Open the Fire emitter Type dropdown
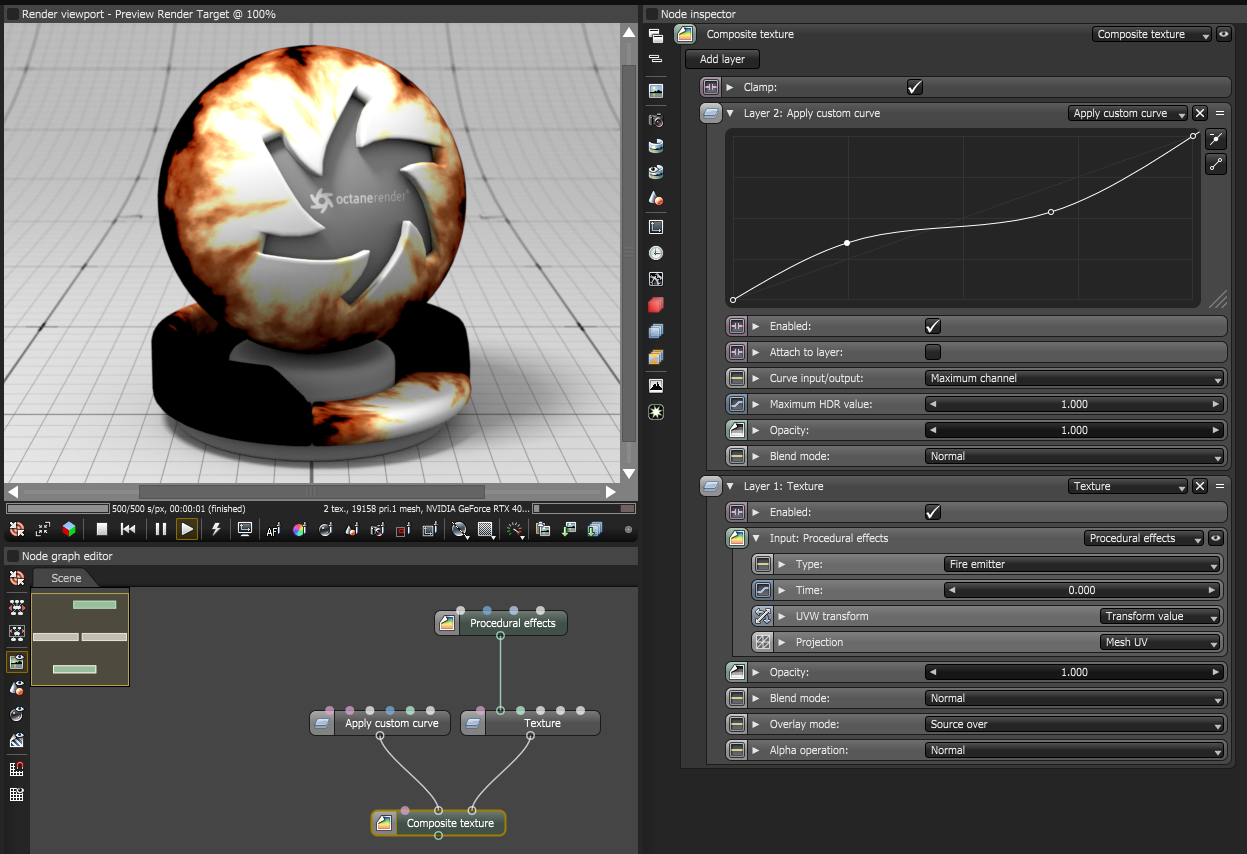The image size is (1247, 854). click(x=1083, y=564)
